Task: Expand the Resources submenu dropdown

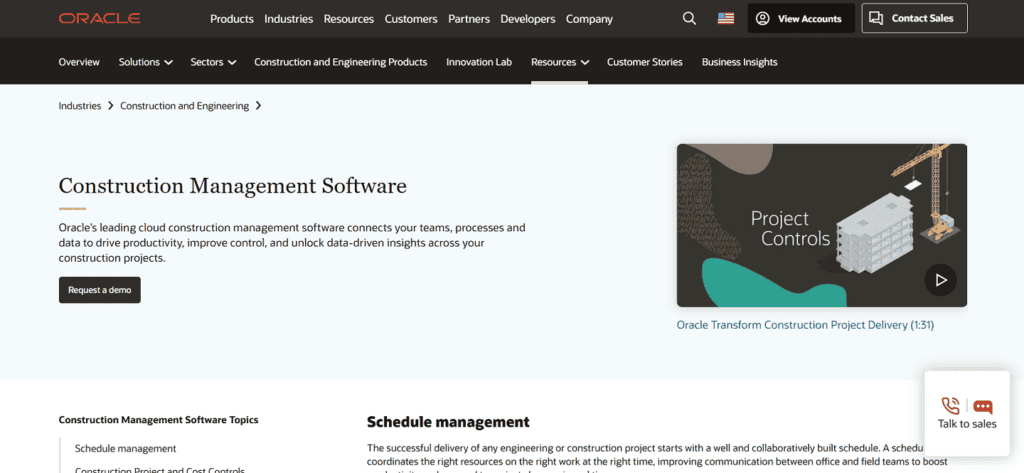Action: 560,62
